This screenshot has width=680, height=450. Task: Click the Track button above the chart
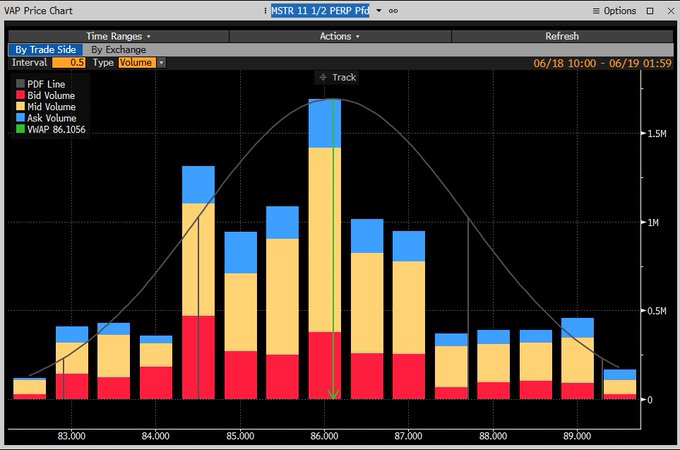pos(337,78)
